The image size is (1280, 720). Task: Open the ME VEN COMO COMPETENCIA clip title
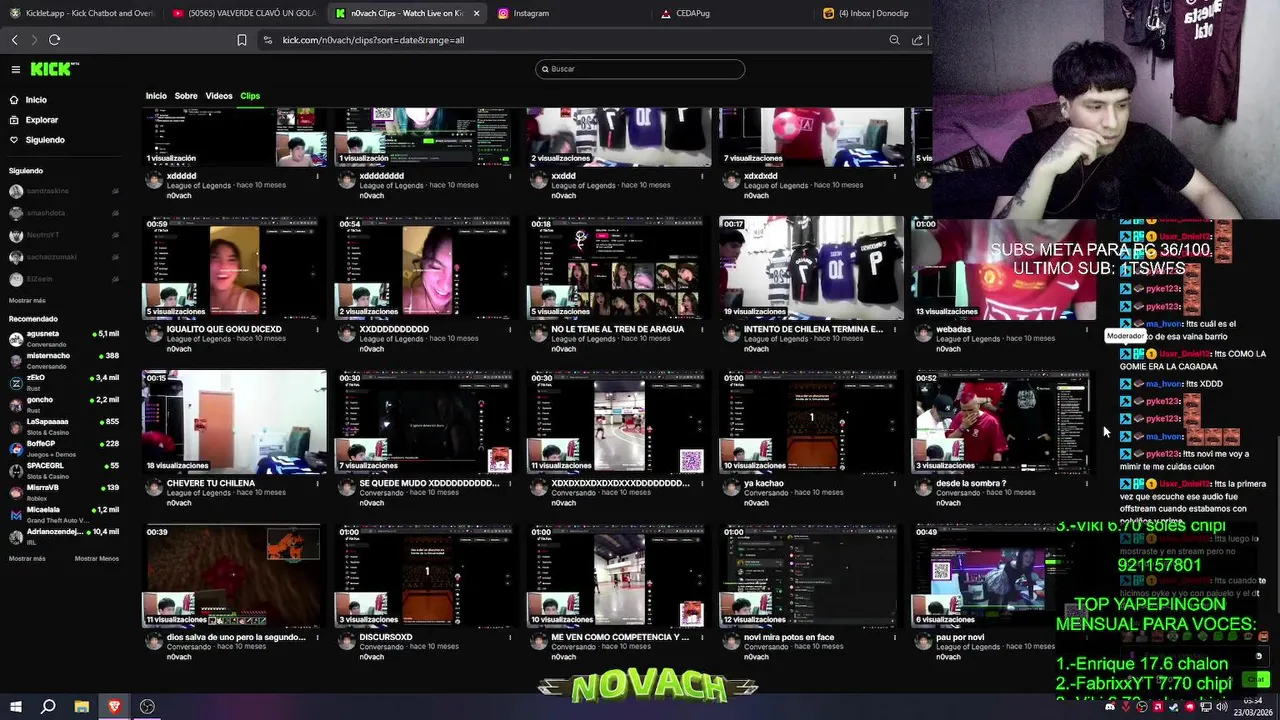point(620,637)
